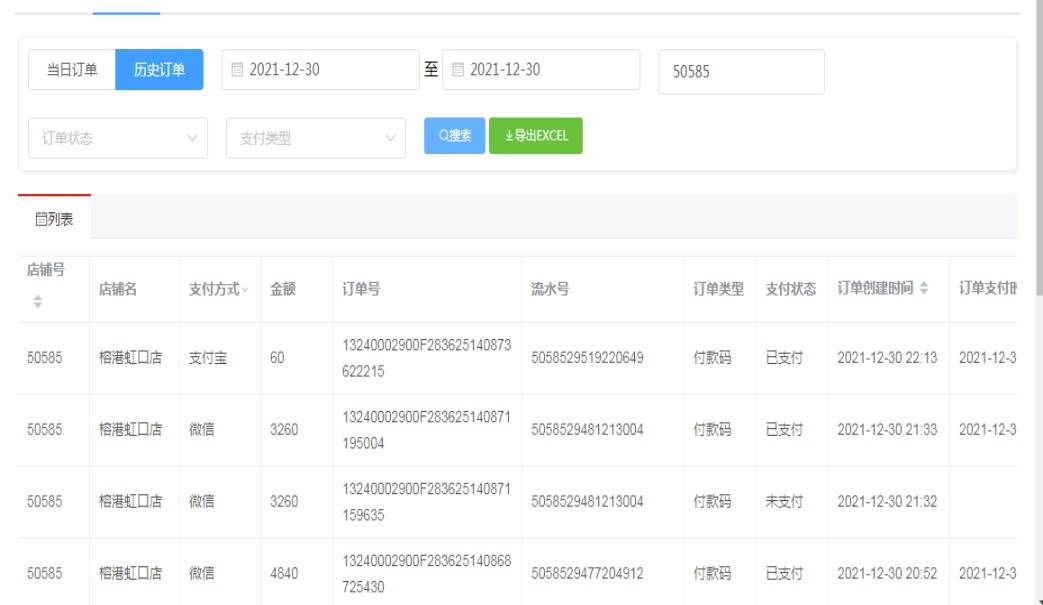Click the 金额 column header

coord(282,289)
